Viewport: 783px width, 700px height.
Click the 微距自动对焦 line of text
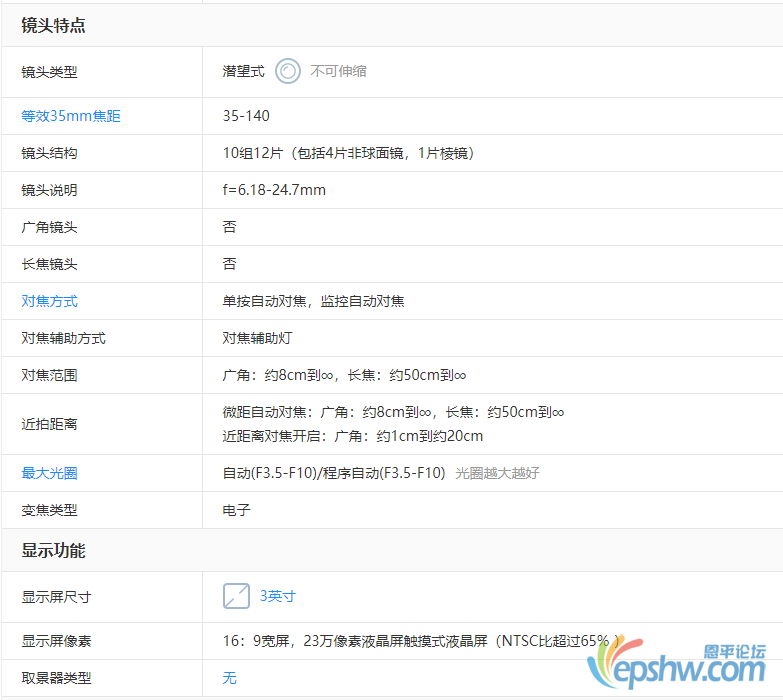click(x=393, y=412)
